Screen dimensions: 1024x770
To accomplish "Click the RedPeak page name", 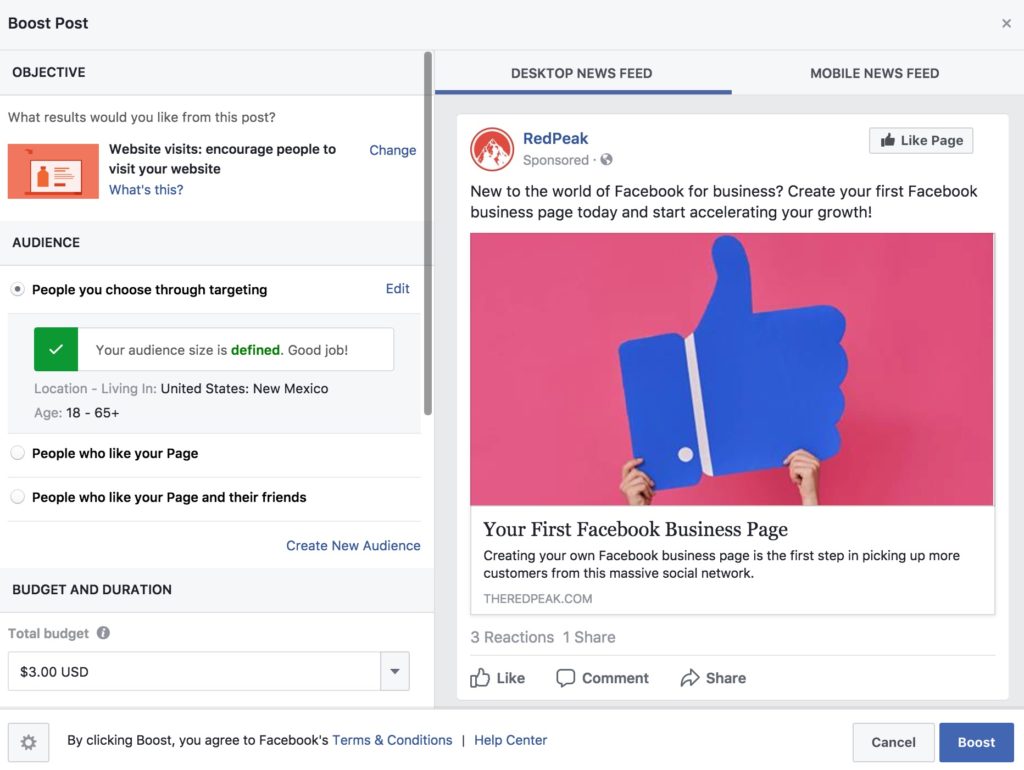I will [555, 138].
